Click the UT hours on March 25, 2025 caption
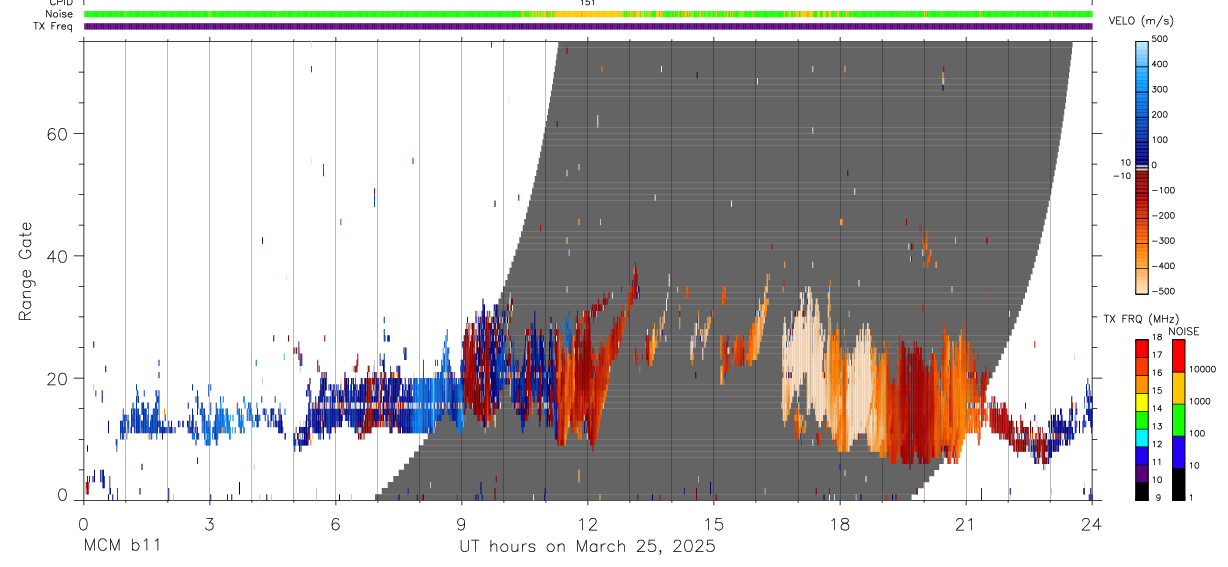 (x=587, y=546)
